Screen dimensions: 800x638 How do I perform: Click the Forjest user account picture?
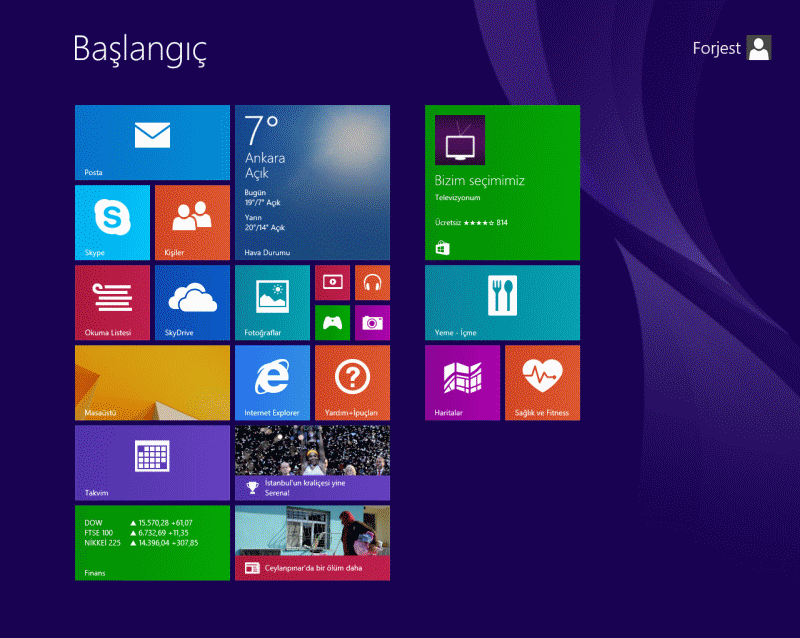click(x=759, y=48)
